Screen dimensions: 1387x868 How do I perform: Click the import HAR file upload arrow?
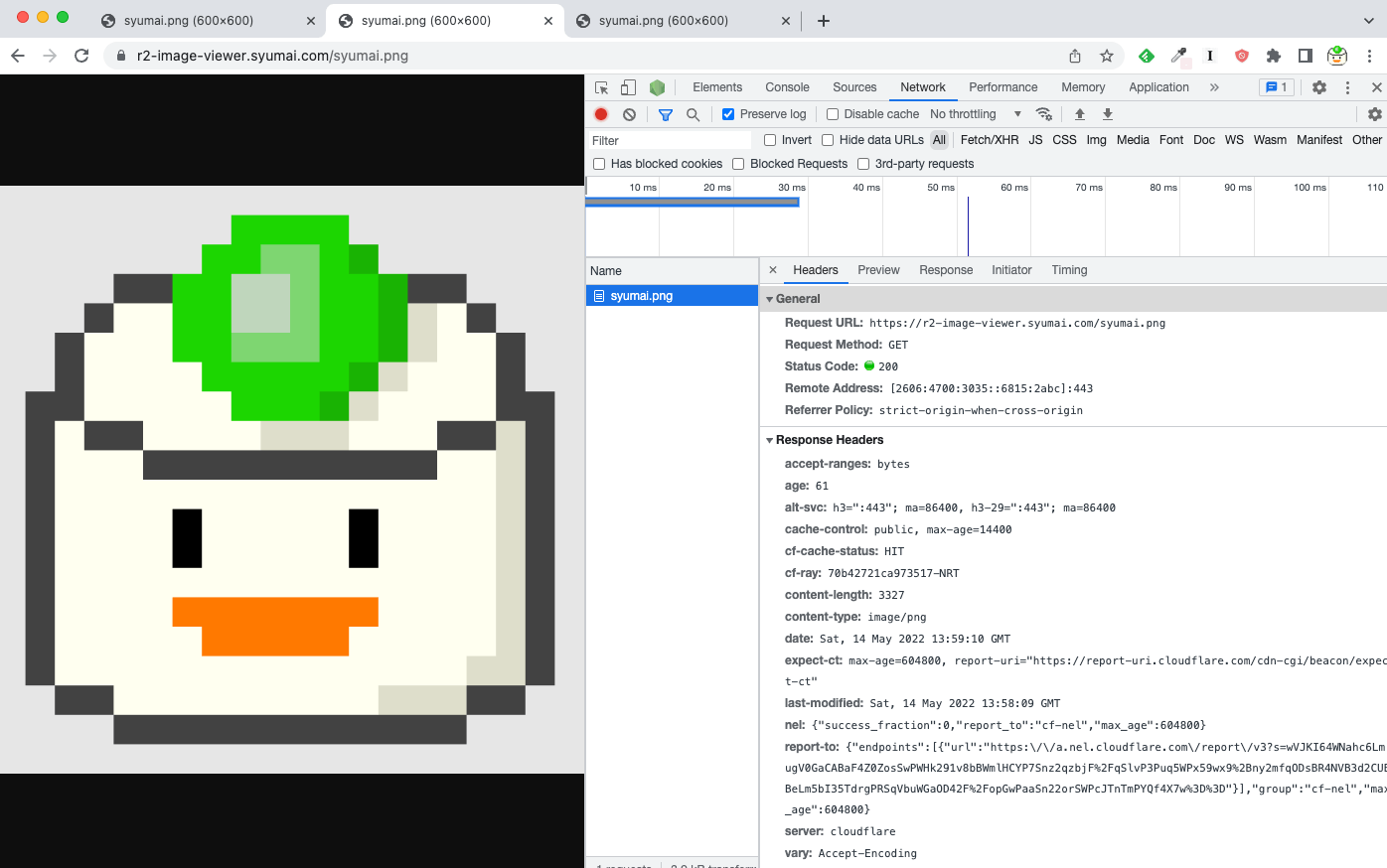coord(1080,114)
